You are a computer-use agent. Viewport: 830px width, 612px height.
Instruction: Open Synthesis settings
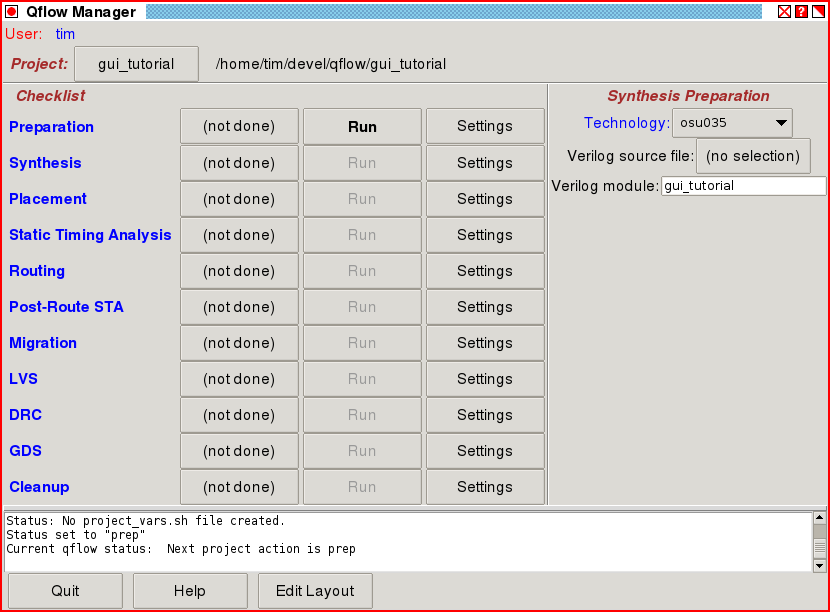pos(485,163)
